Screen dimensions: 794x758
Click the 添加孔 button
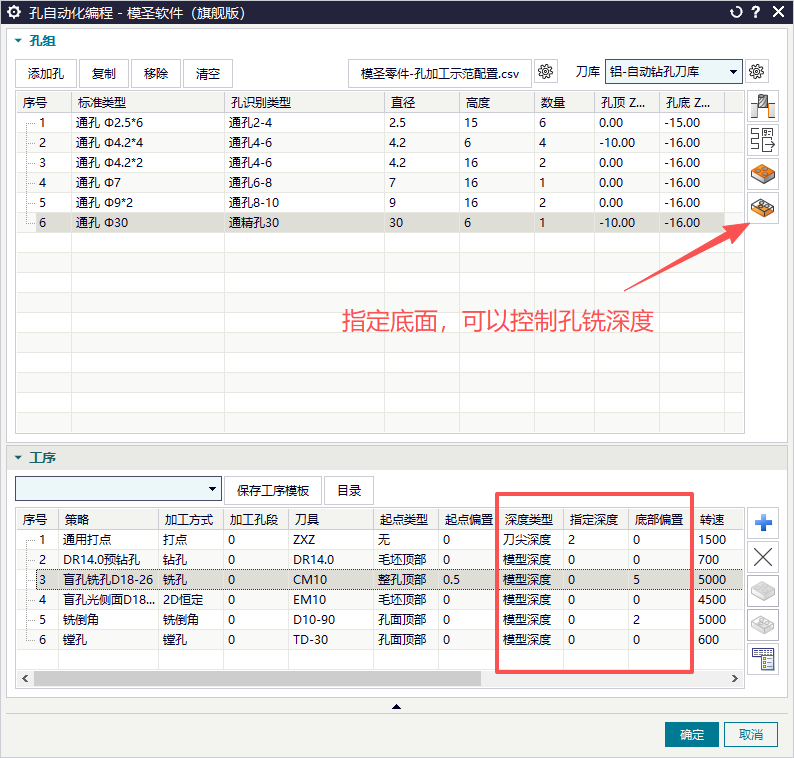click(x=46, y=73)
